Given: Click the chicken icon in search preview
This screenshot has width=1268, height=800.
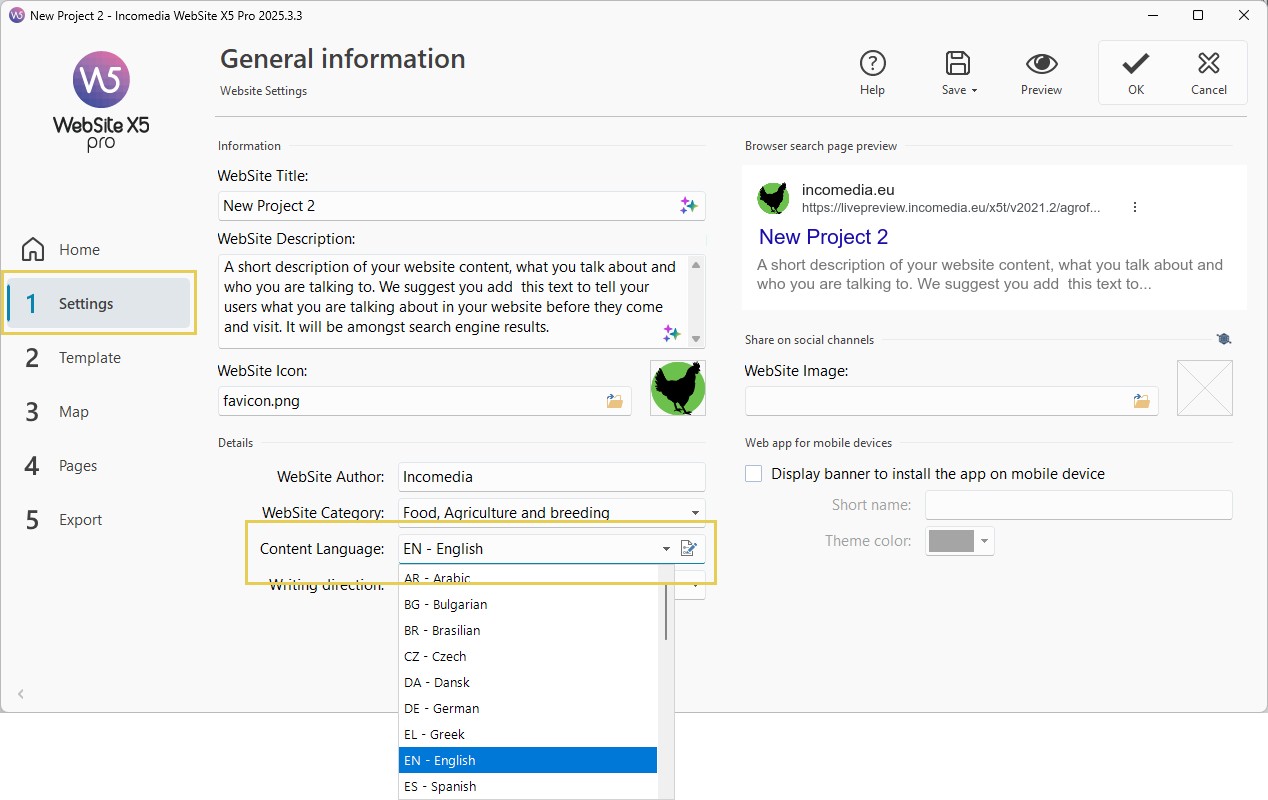Looking at the screenshot, I should [x=773, y=198].
